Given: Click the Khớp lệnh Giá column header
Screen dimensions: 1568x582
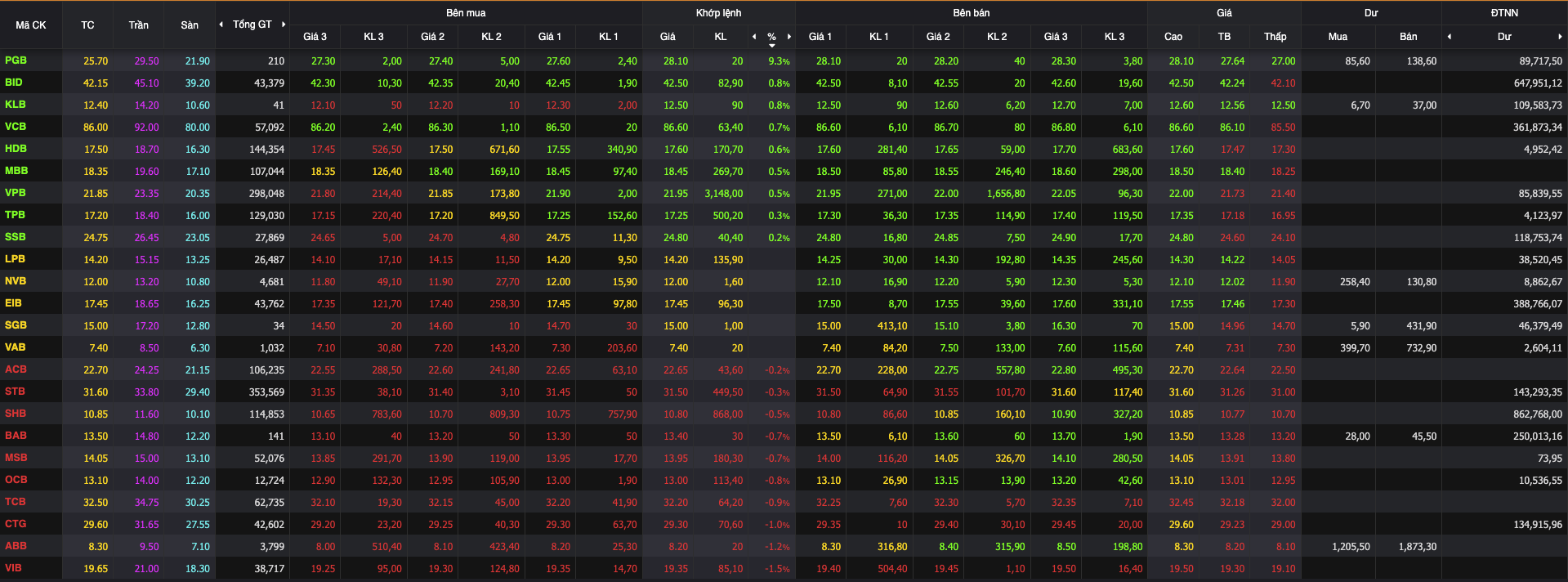Looking at the screenshot, I should (x=668, y=37).
